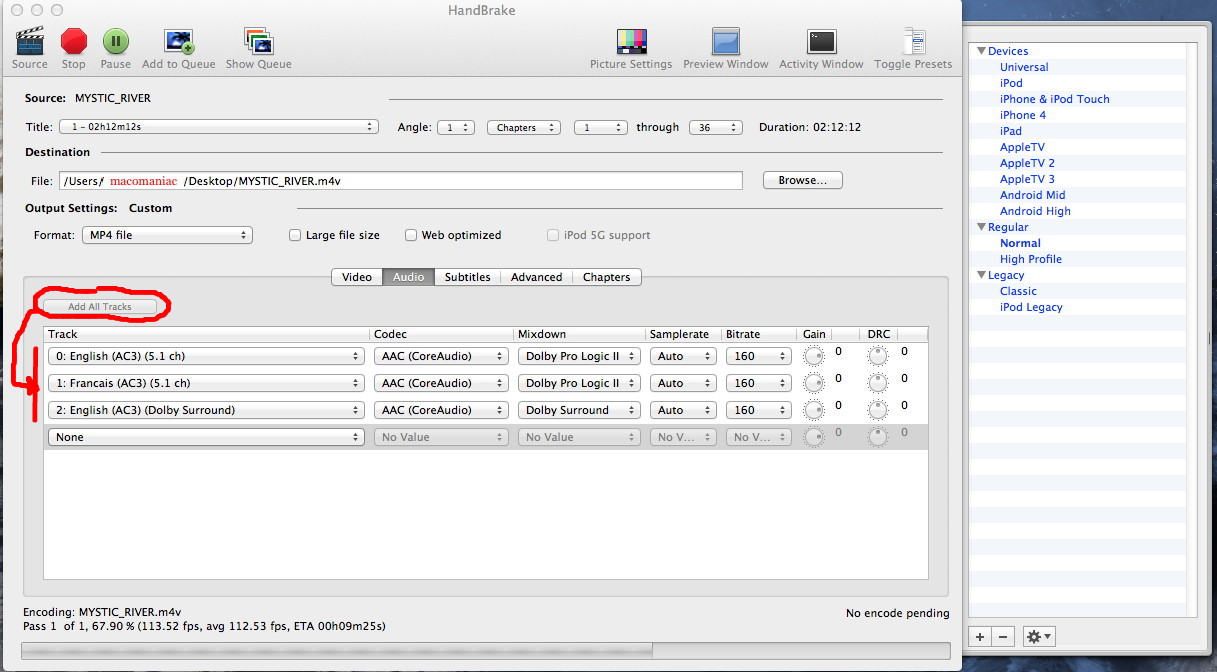
Task: Open the Angle dropdown
Action: [x=456, y=127]
